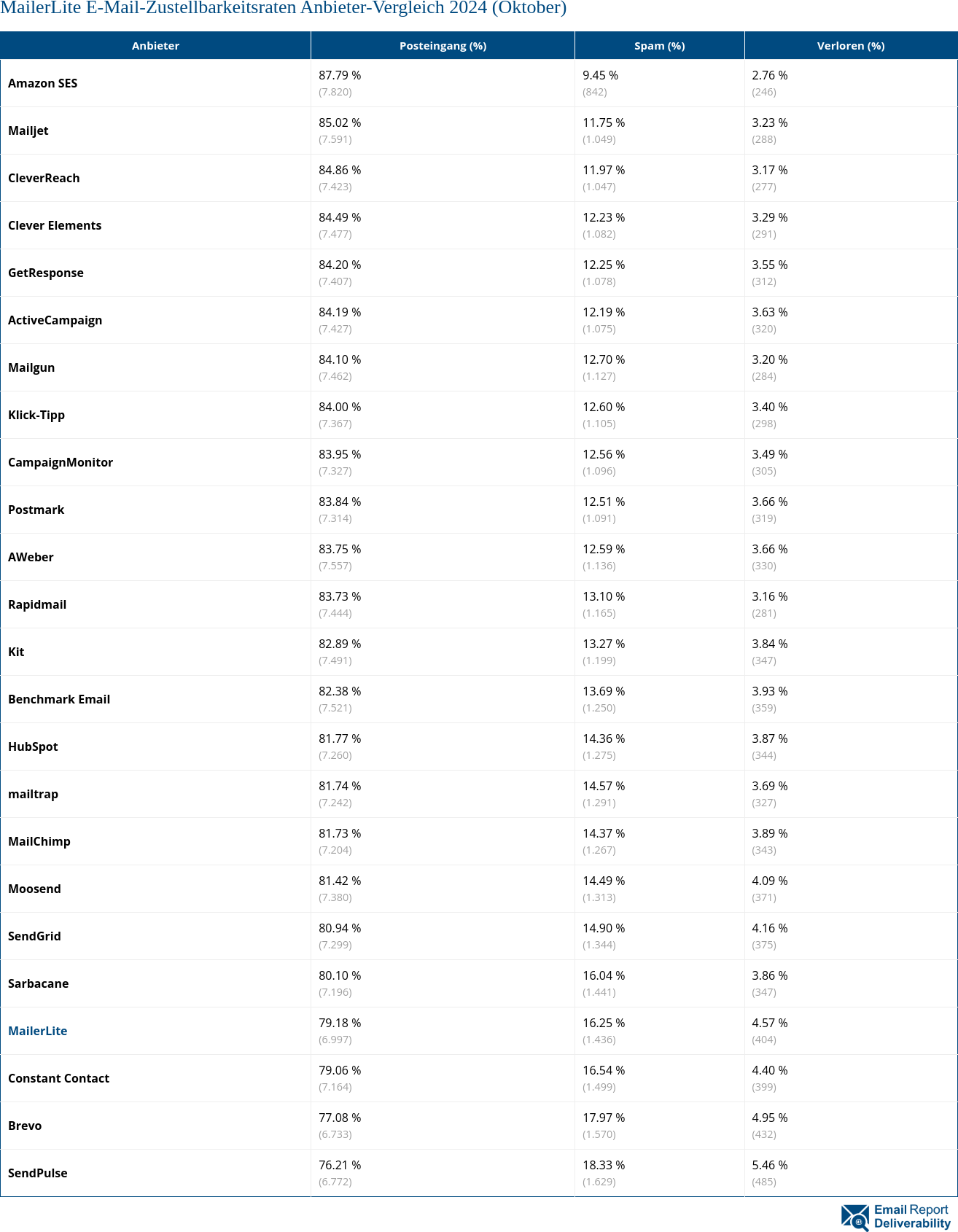Open the MailerLite provider link

(38, 1031)
